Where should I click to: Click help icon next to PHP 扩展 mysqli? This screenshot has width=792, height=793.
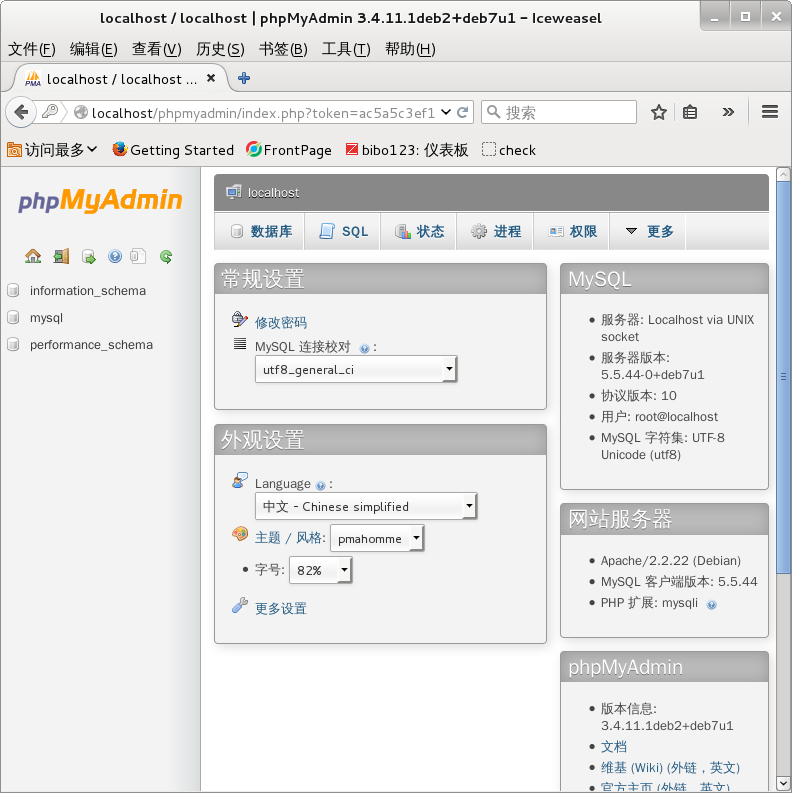tap(712, 604)
